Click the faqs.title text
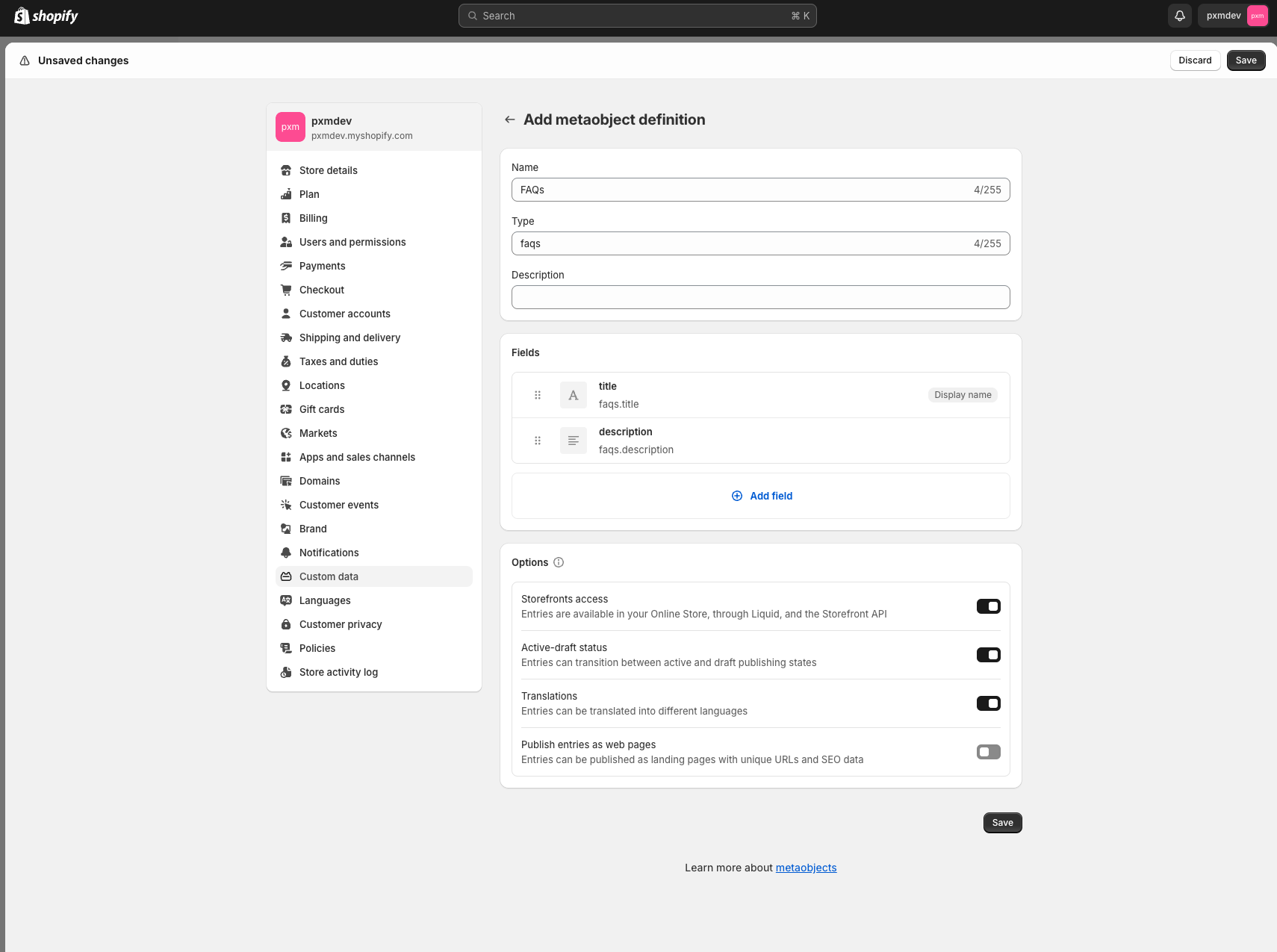This screenshot has width=1277, height=952. (618, 404)
